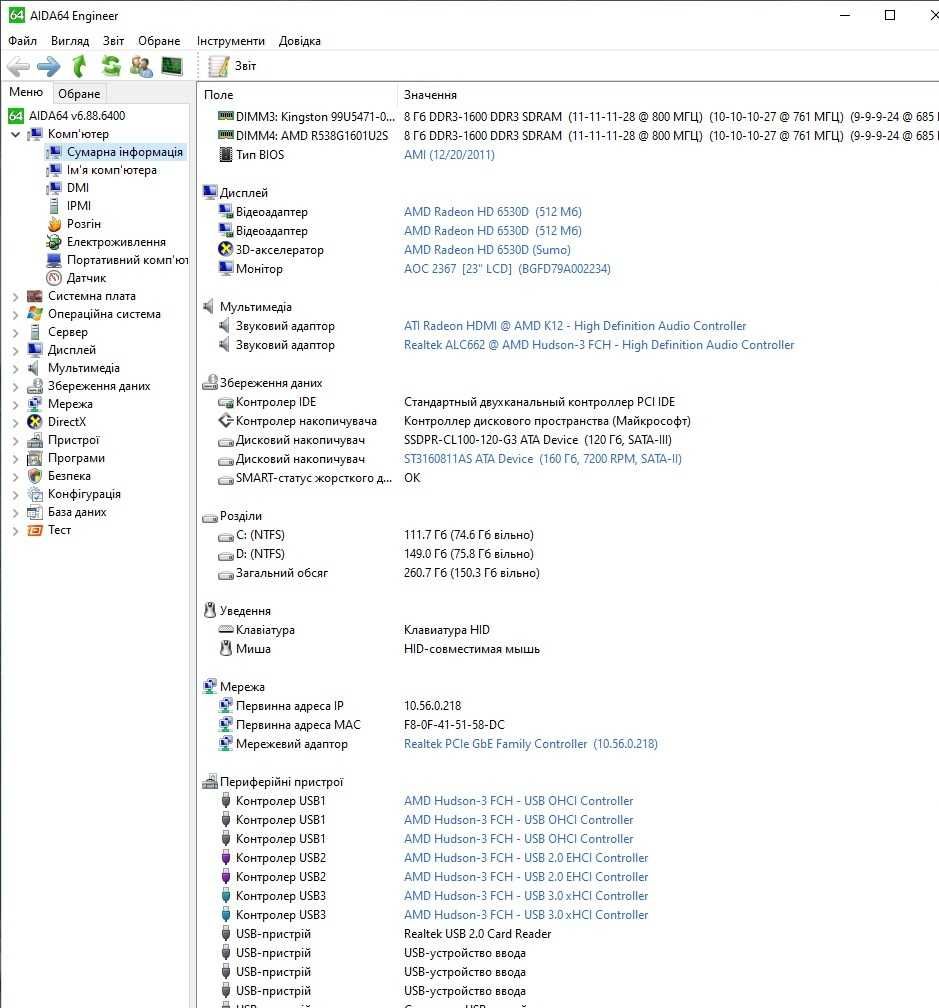939x1008 pixels.
Task: Expand the Системна плата tree node
Action: [x=15, y=296]
